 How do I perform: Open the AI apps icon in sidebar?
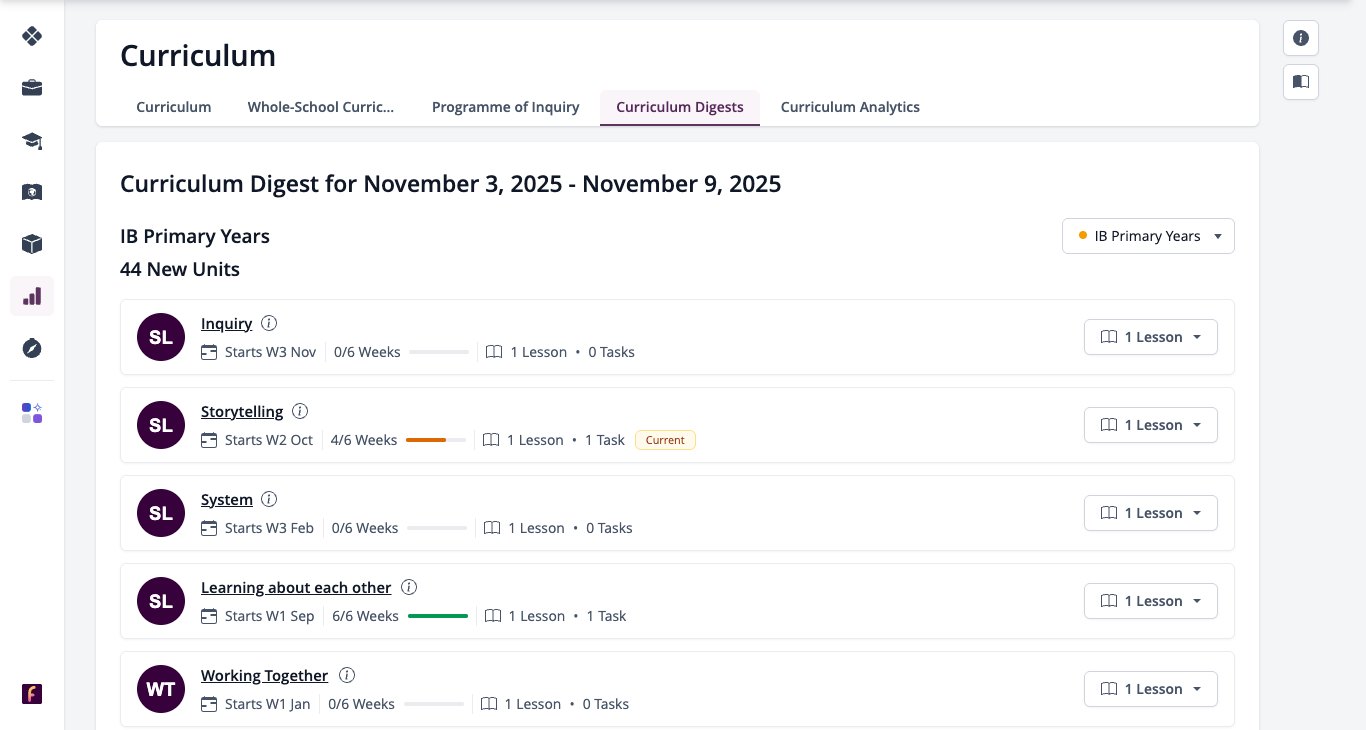32,413
